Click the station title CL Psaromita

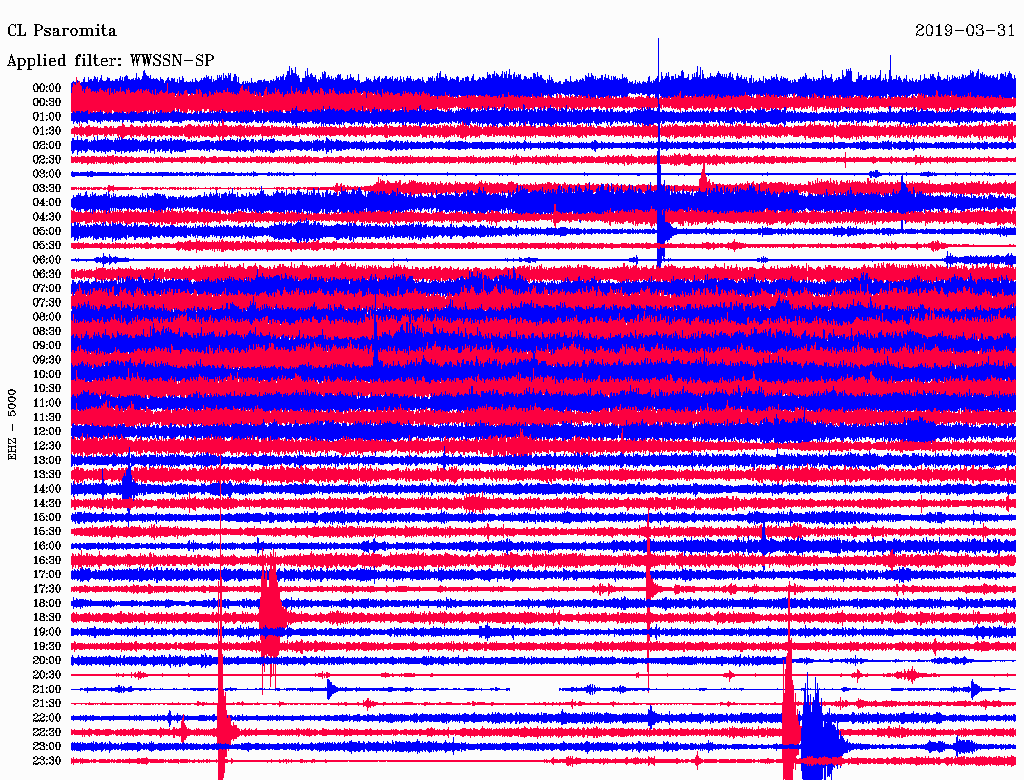[62, 31]
